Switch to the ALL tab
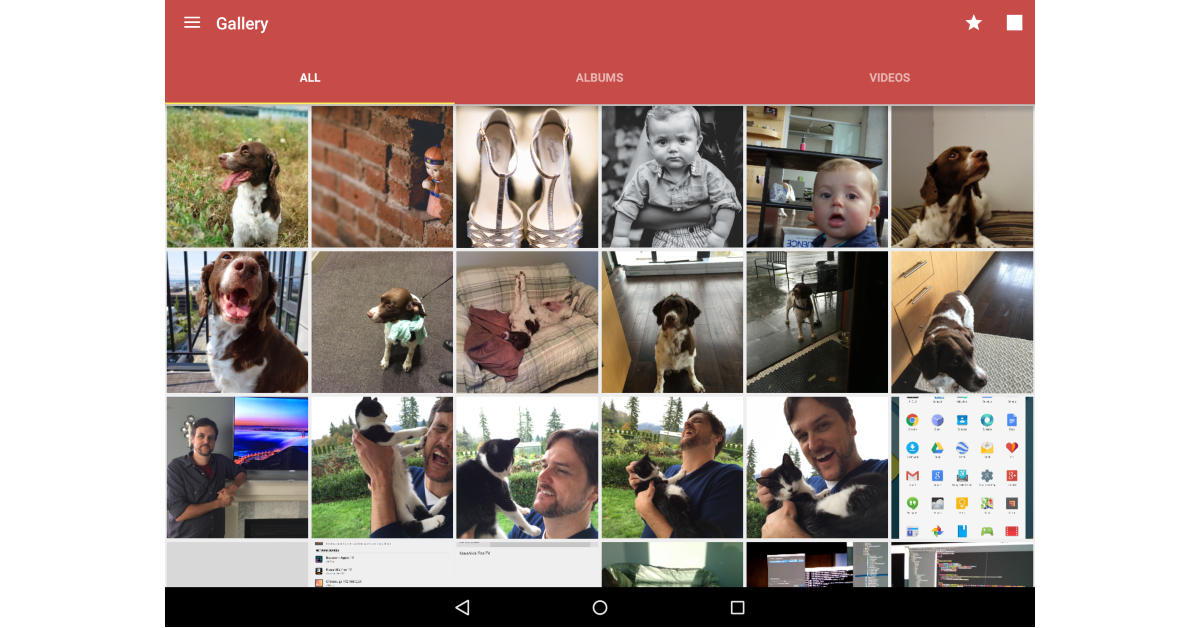 click(x=310, y=78)
